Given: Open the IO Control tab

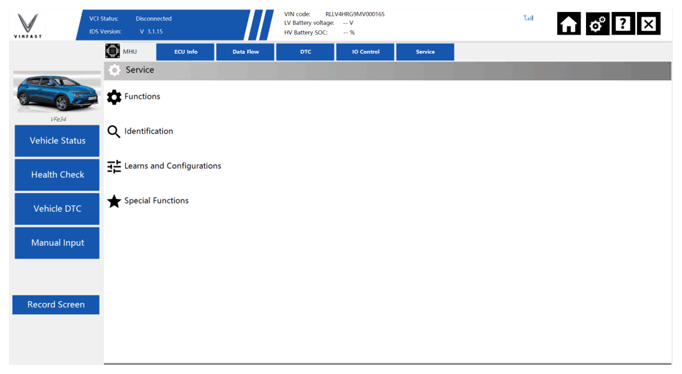Looking at the screenshot, I should point(365,52).
